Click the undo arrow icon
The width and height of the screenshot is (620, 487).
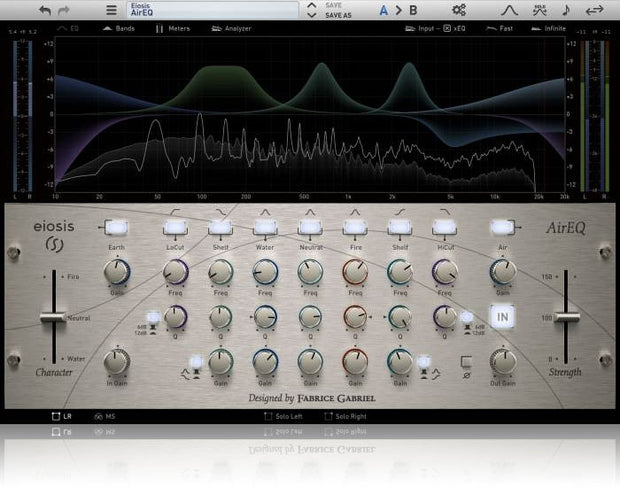tap(45, 10)
